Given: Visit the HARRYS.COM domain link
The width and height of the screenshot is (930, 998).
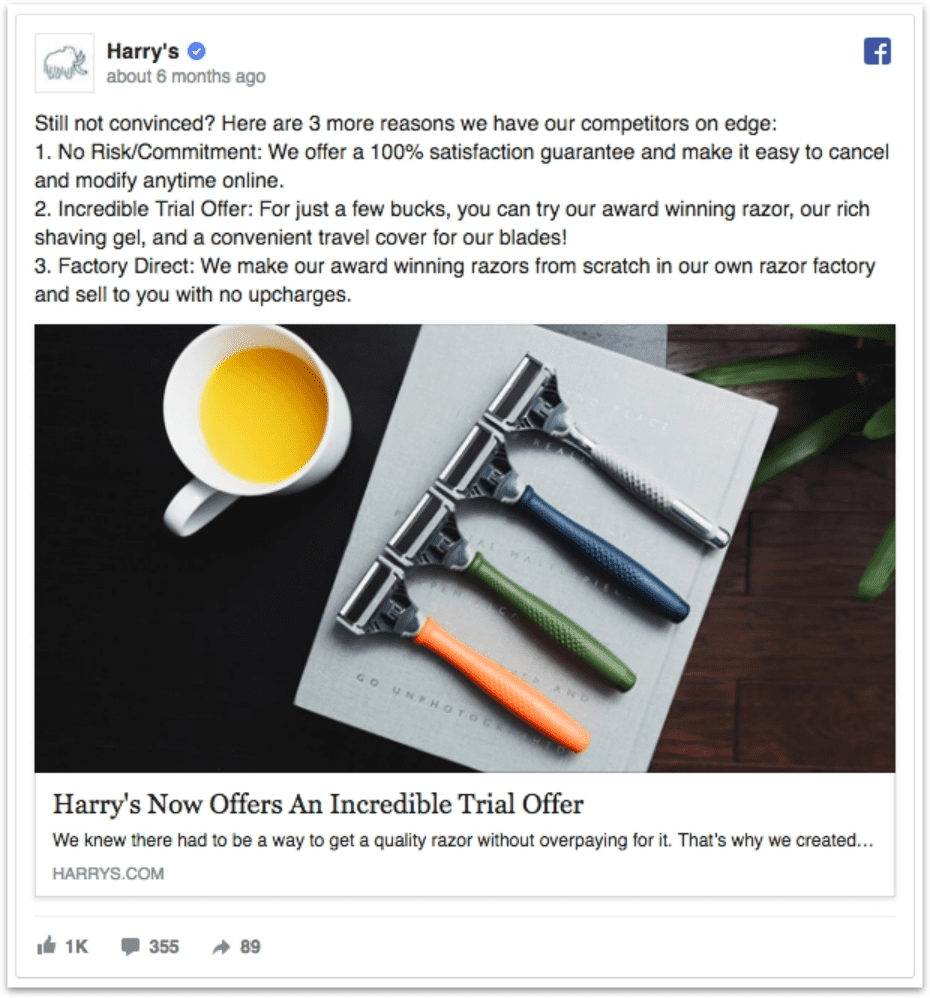Looking at the screenshot, I should tap(108, 873).
